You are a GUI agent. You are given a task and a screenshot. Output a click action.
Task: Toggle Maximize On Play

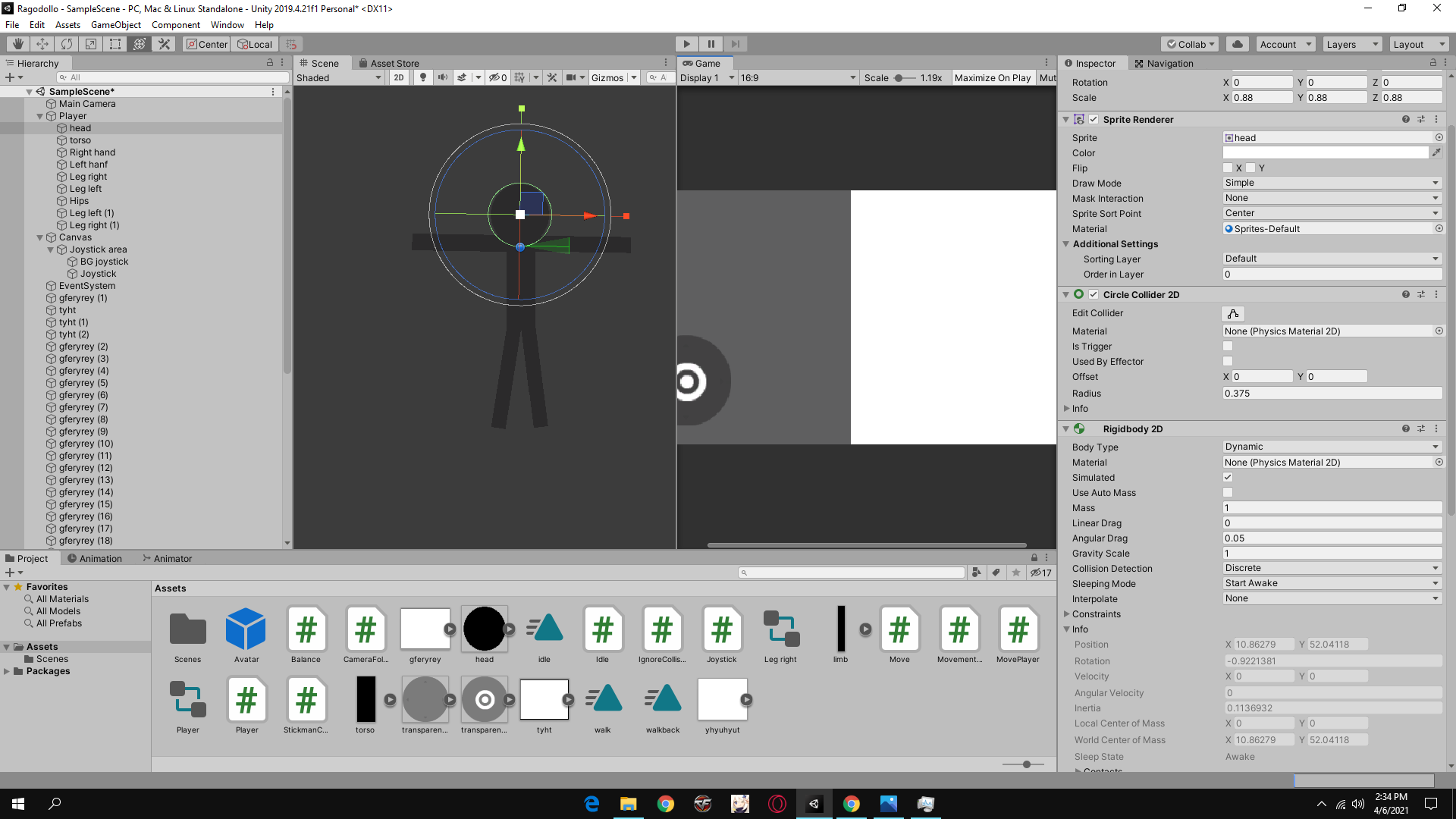(x=993, y=77)
